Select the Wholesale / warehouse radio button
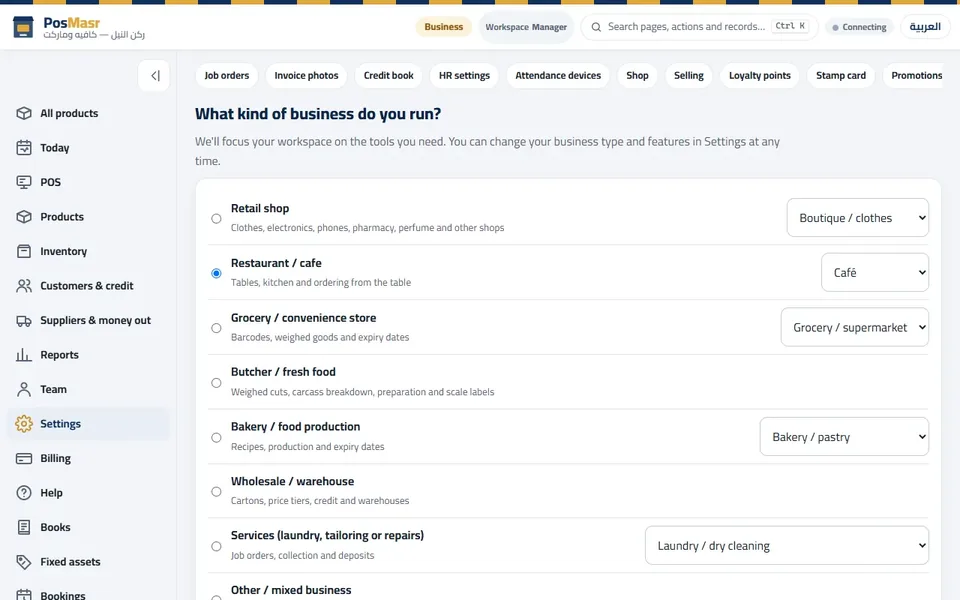 tap(216, 492)
